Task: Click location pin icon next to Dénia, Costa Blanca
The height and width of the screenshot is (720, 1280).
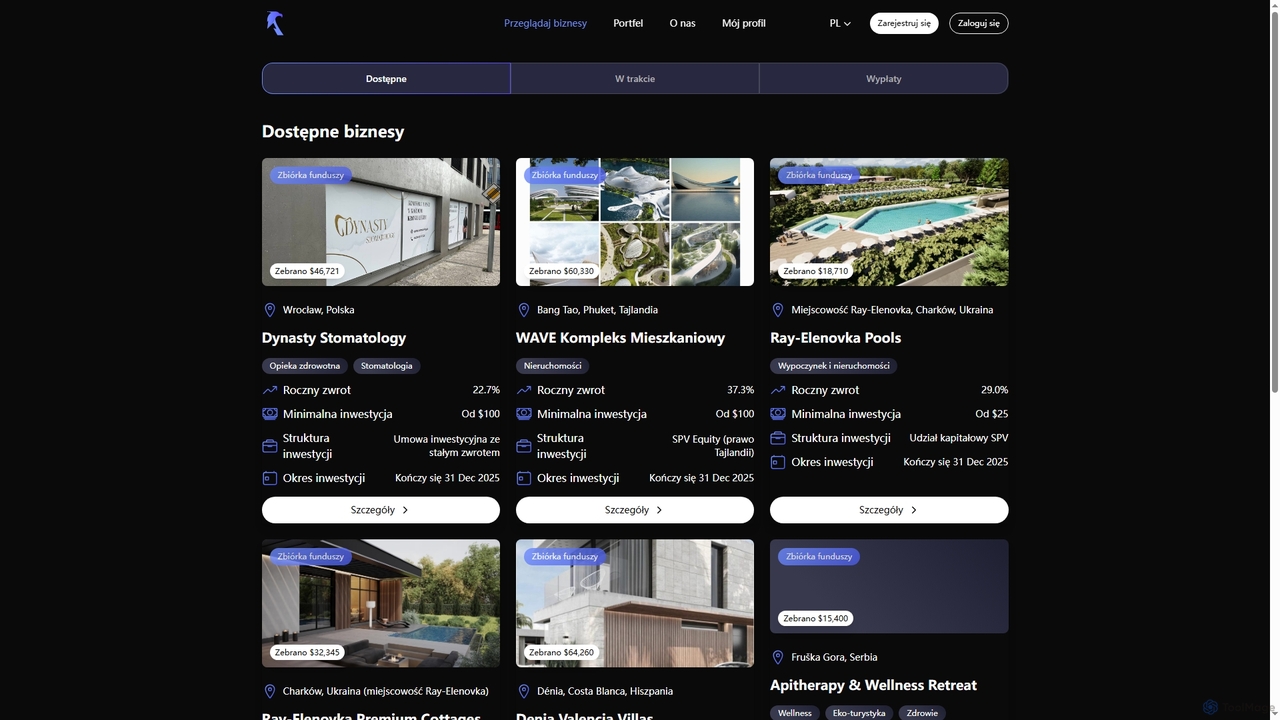Action: (x=523, y=691)
